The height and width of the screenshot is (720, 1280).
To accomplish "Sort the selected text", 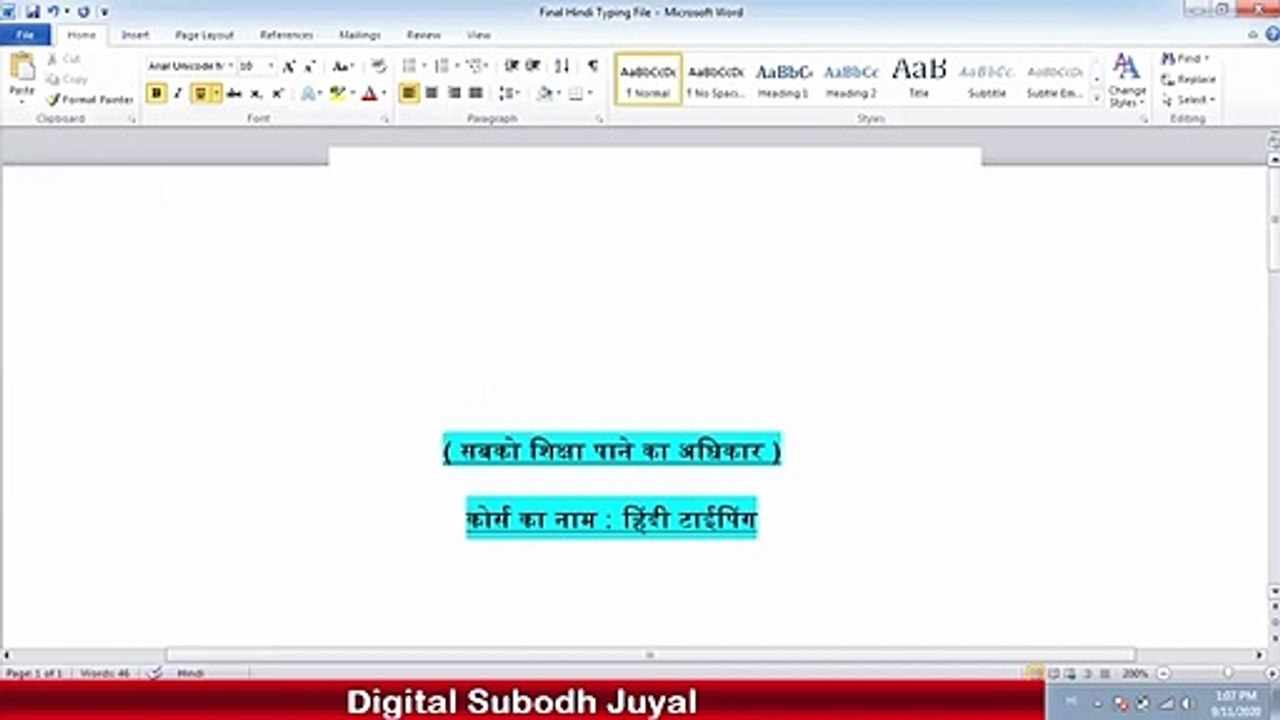I will 562,66.
